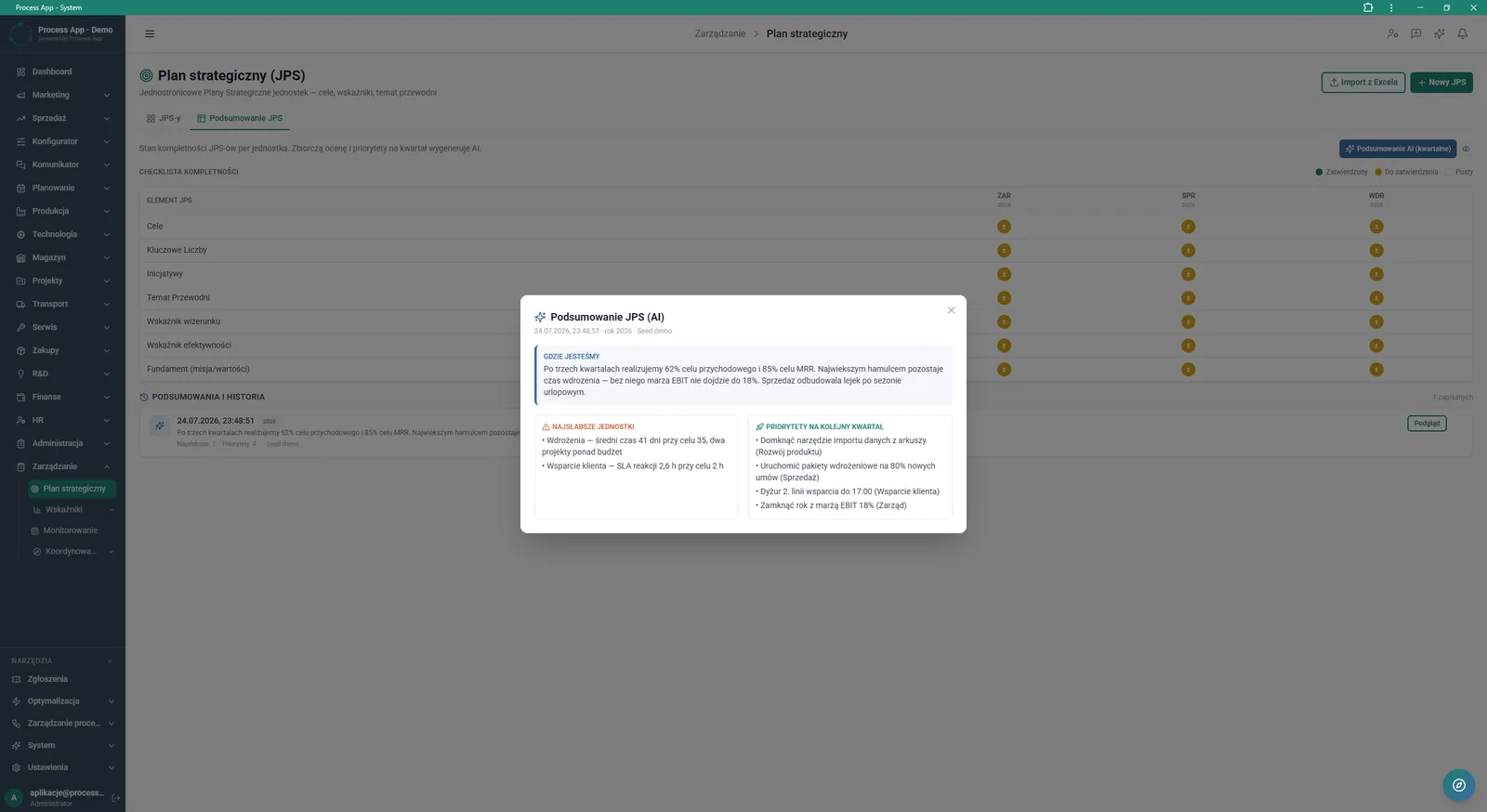Expand the Planowanie menu chevron
Image resolution: width=1487 pixels, height=812 pixels.
click(x=107, y=188)
